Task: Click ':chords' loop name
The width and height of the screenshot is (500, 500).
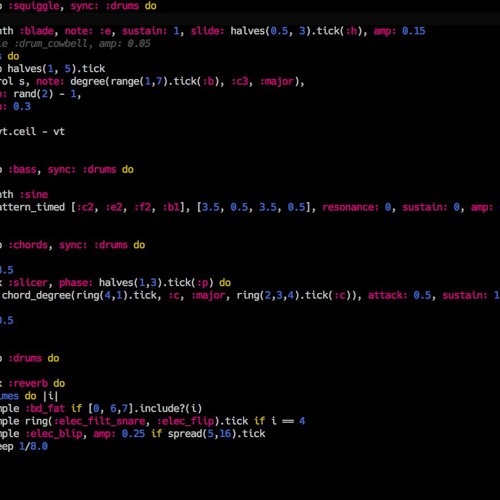Action: (28, 245)
